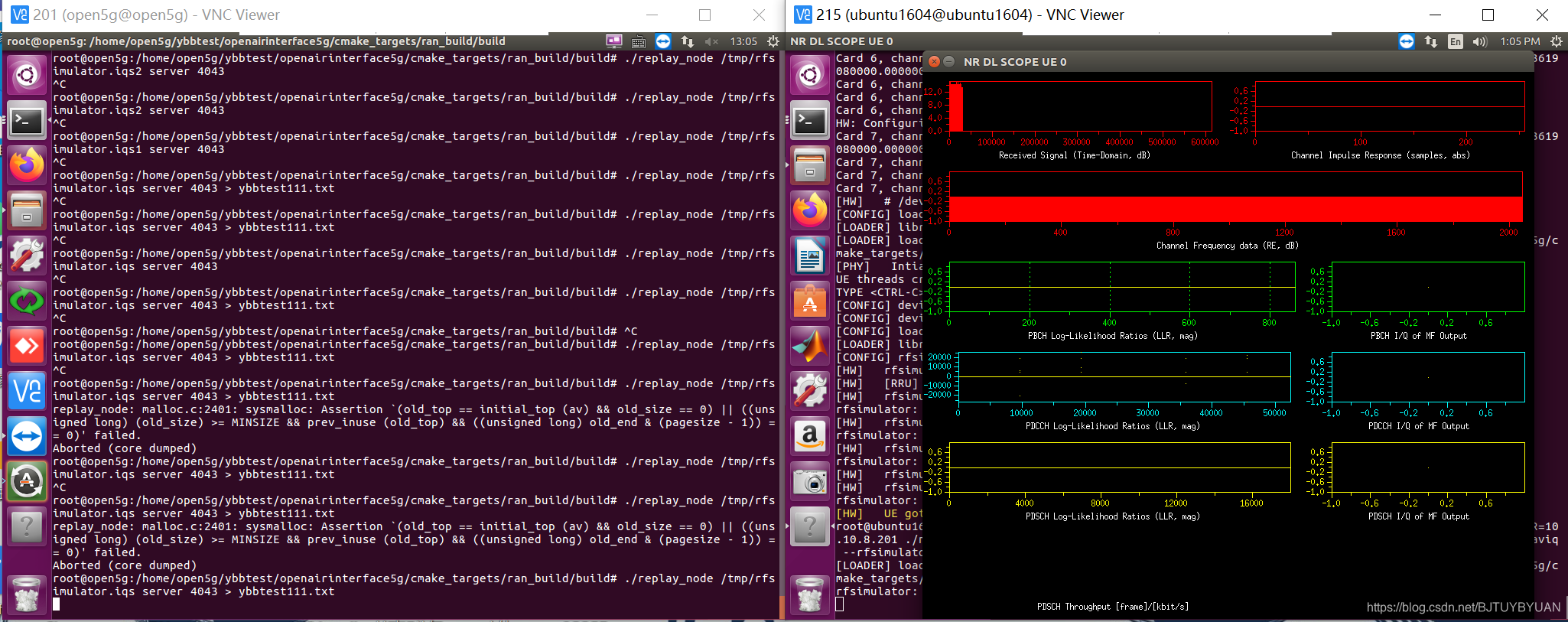1568x622 pixels.
Task: Open System Settings wrench in left dock
Action: pos(27,256)
